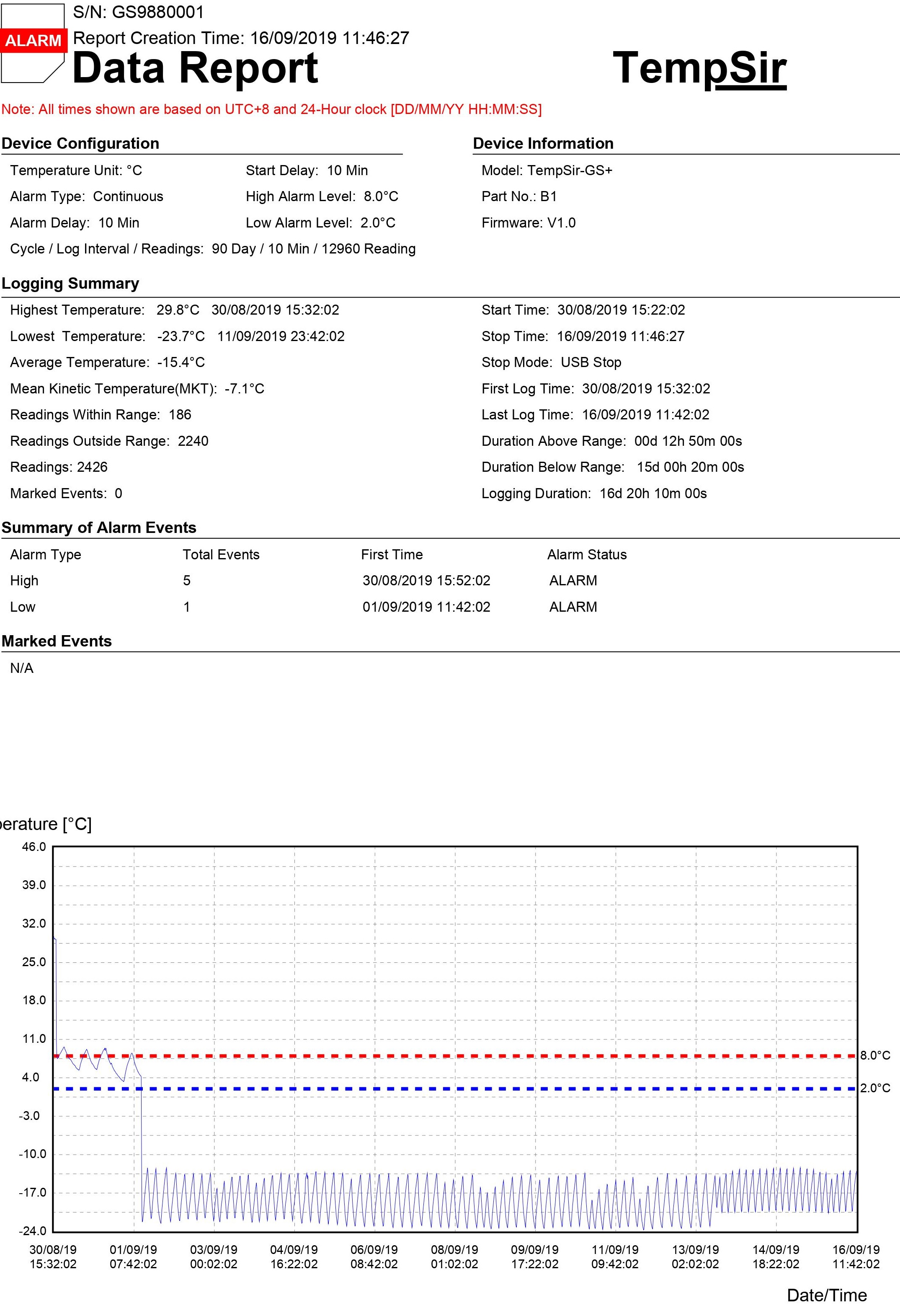Click the Device Configuration heading
The image size is (900, 1316).
tap(80, 143)
